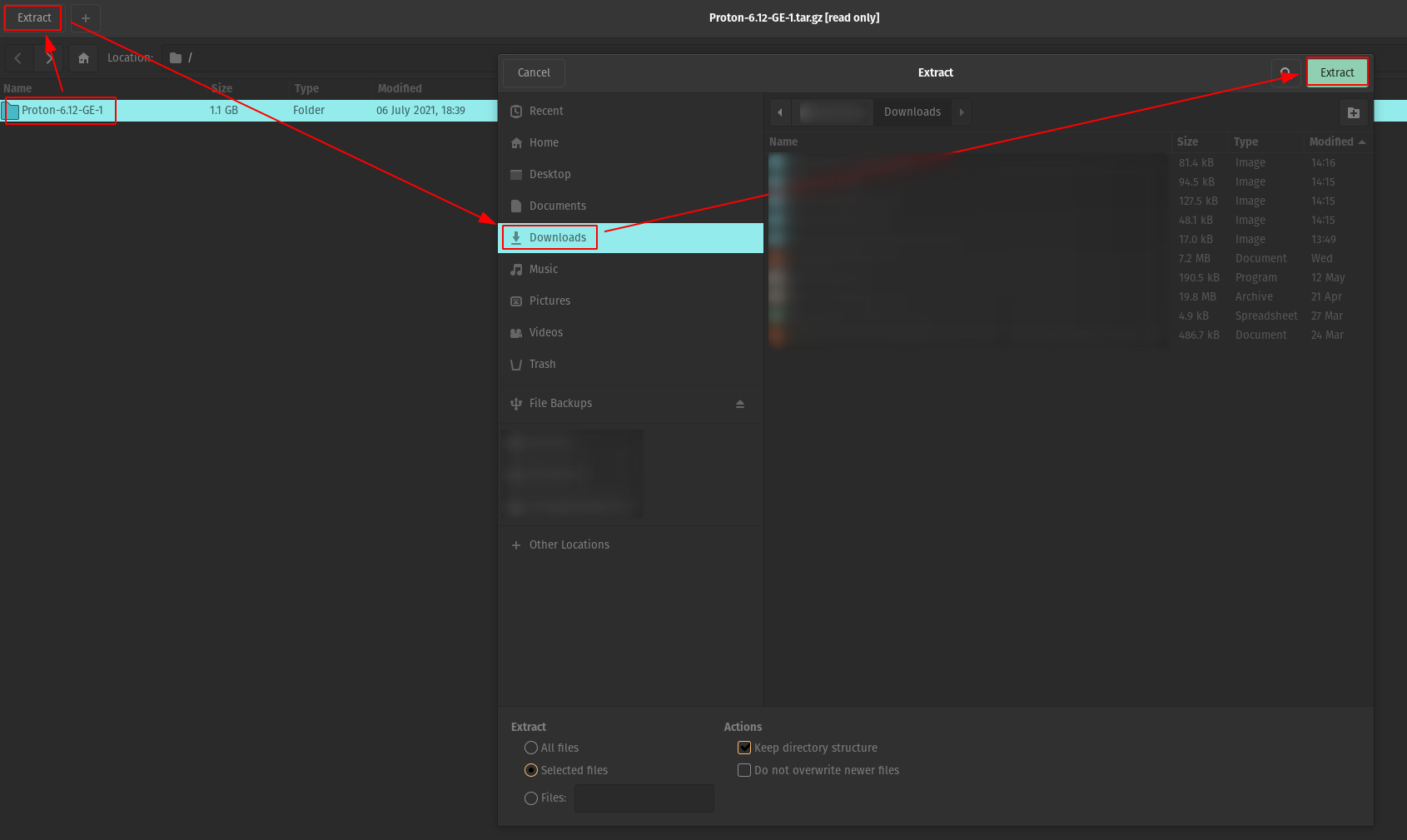Sort archive list by Type column
1407x840 pixels.
tap(331, 88)
